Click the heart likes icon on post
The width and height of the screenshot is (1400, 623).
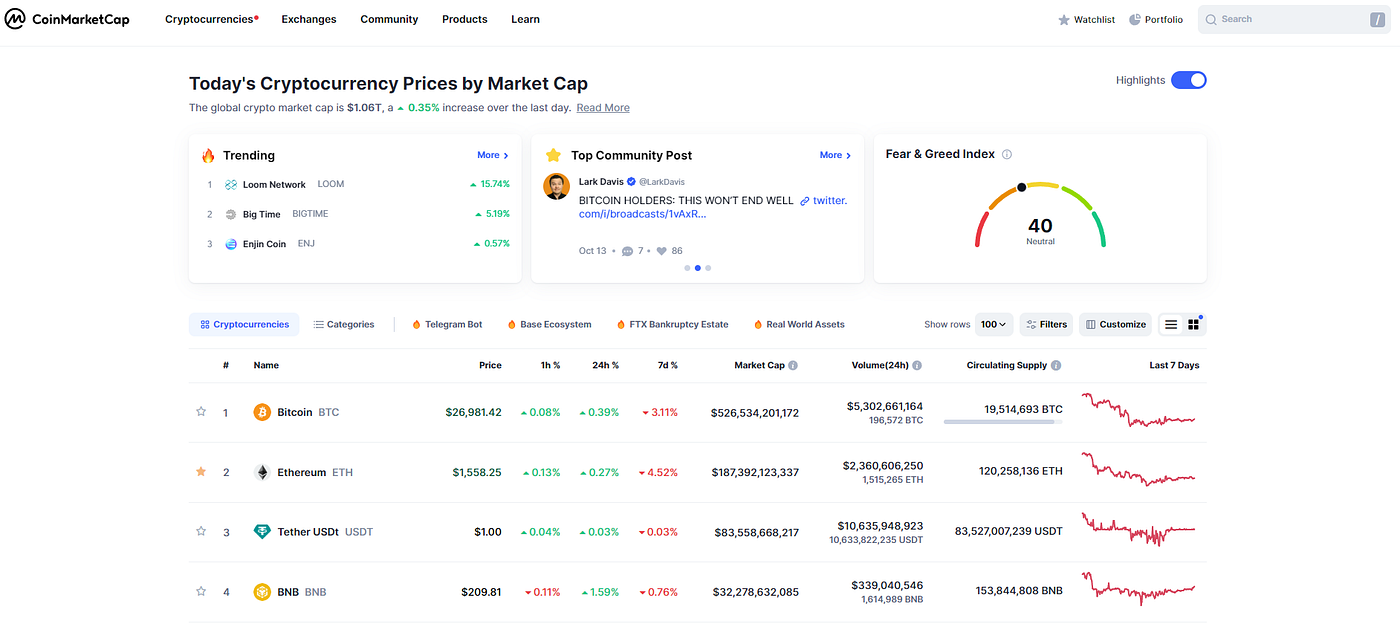[x=660, y=251]
